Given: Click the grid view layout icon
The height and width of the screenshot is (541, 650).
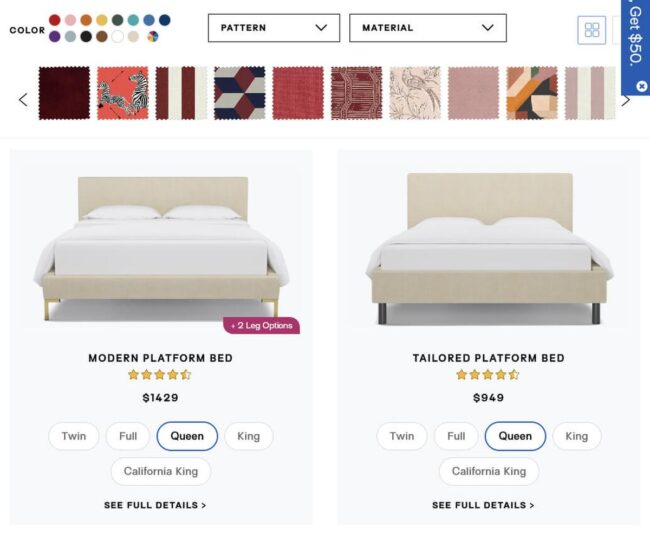Looking at the screenshot, I should click(x=592, y=30).
